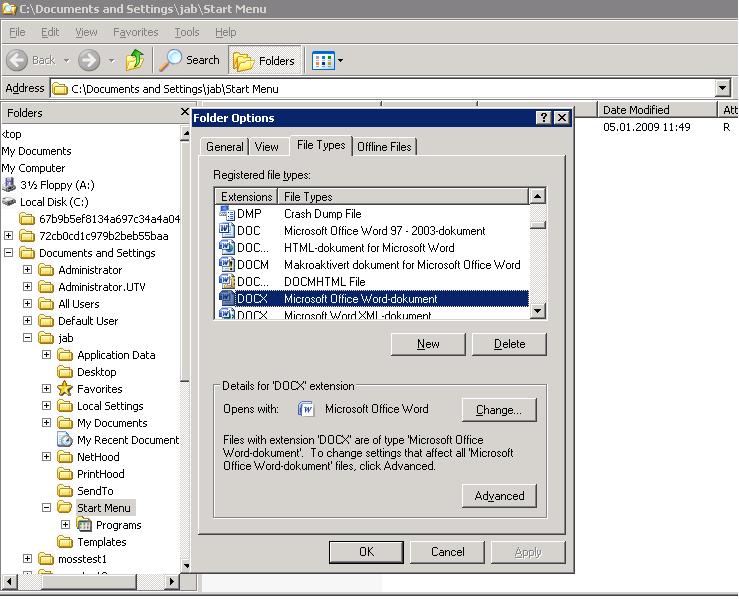Image resolution: width=739 pixels, height=599 pixels.
Task: Expand the Application Data folder
Action: (46, 354)
